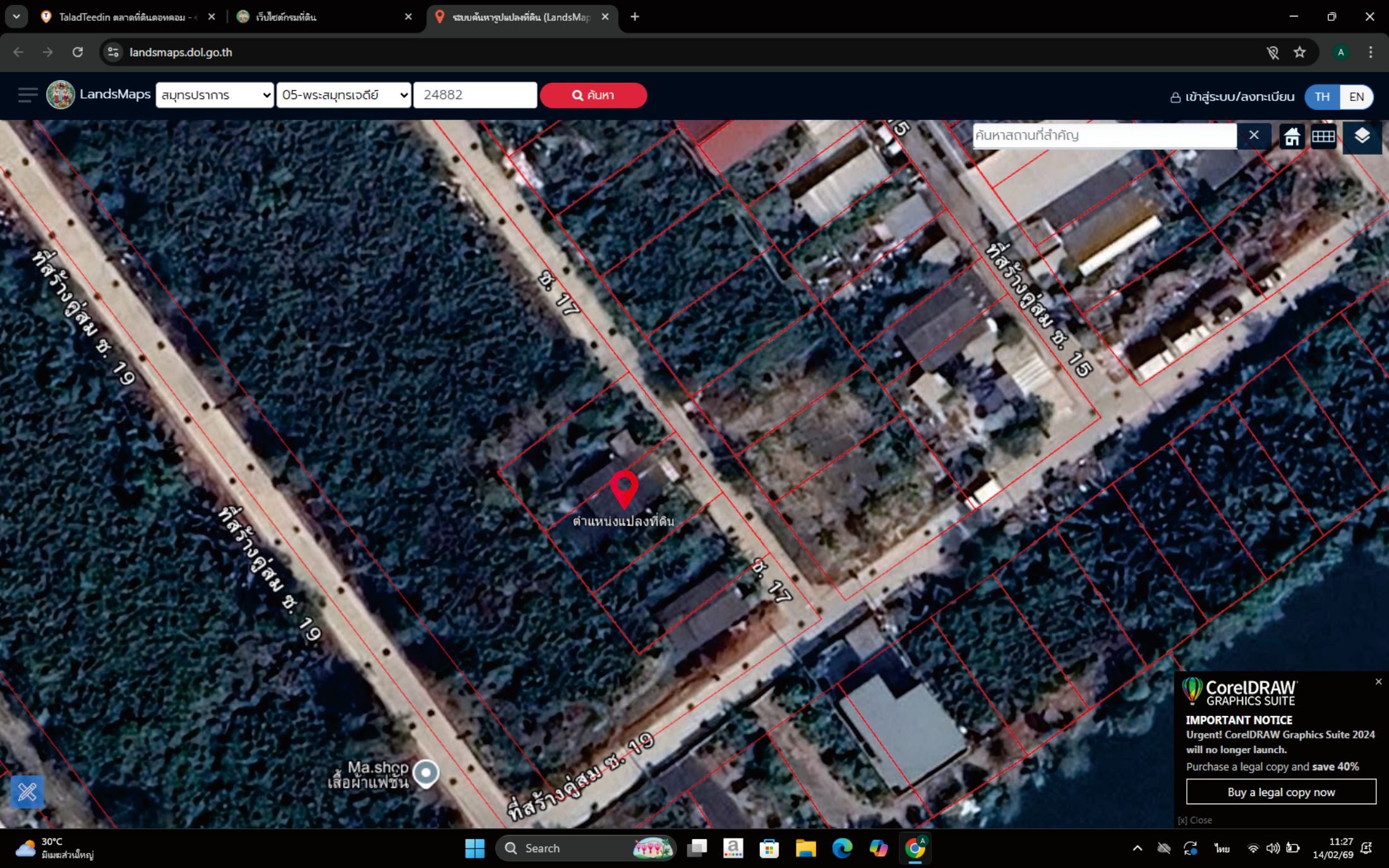Switch to the เว็บไซต์กรมที่ดิน tab
The image size is (1389, 868).
[323, 17]
